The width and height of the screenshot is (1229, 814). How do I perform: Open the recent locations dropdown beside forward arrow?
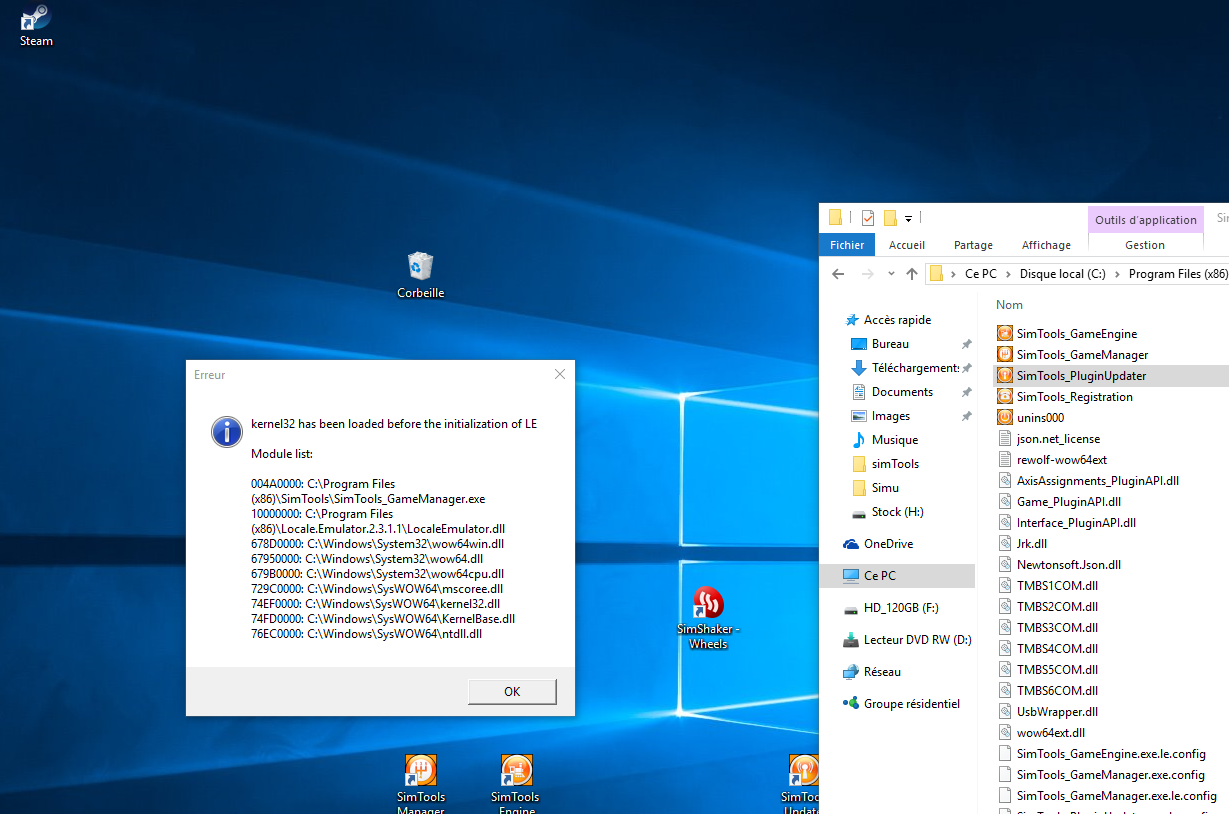891,274
